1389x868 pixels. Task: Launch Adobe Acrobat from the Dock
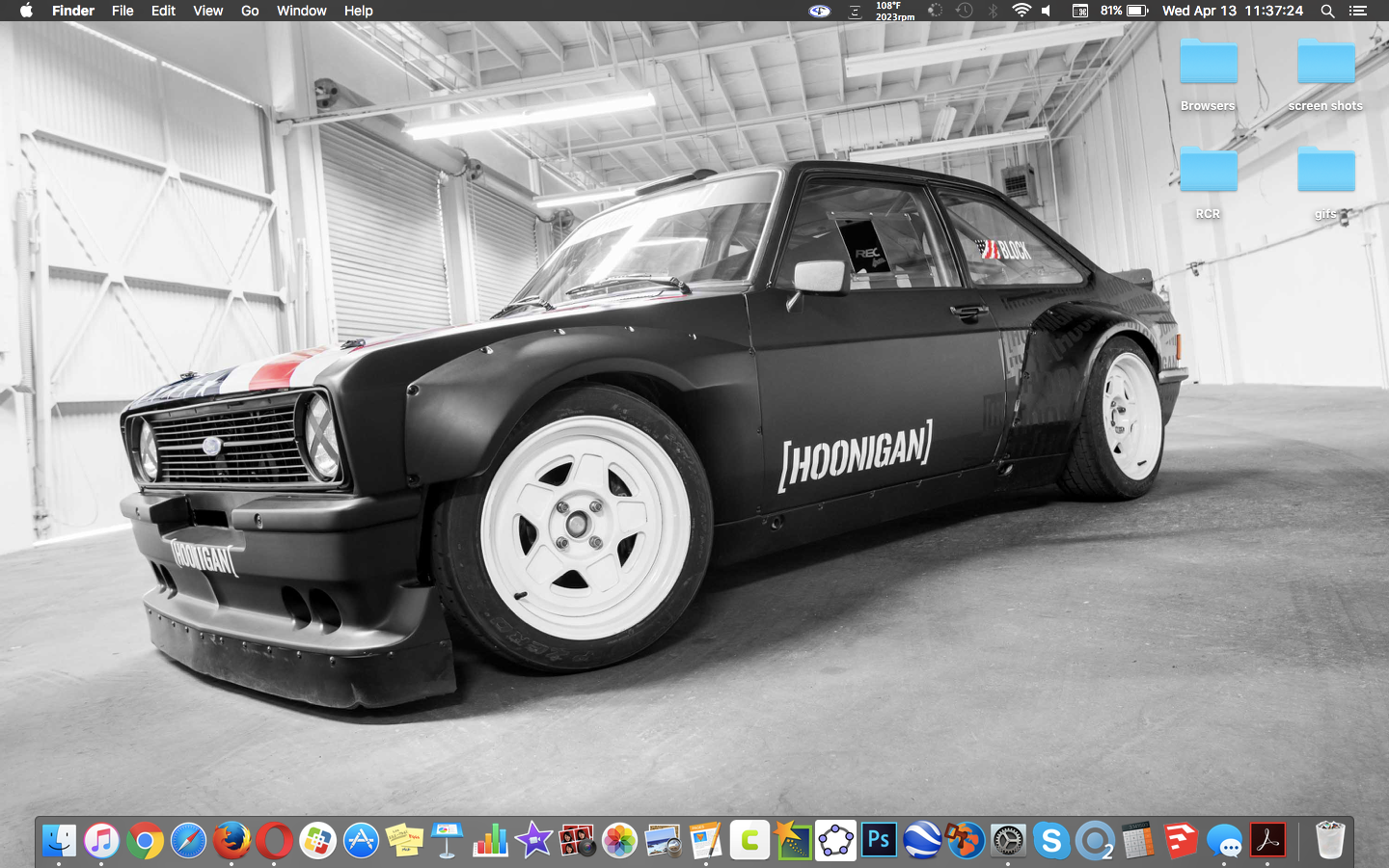coord(1267,840)
